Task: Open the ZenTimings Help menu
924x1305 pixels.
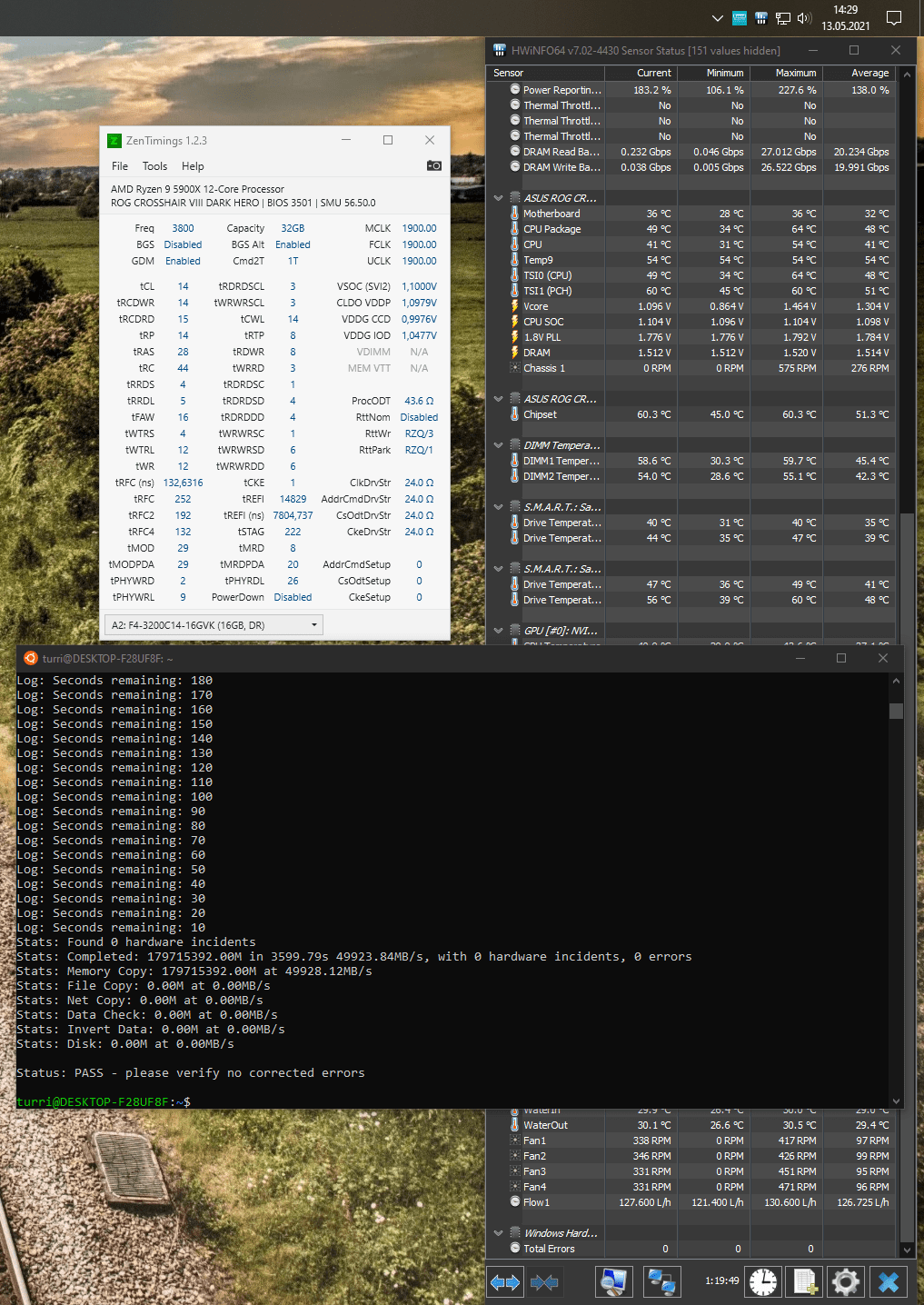Action: (x=193, y=166)
